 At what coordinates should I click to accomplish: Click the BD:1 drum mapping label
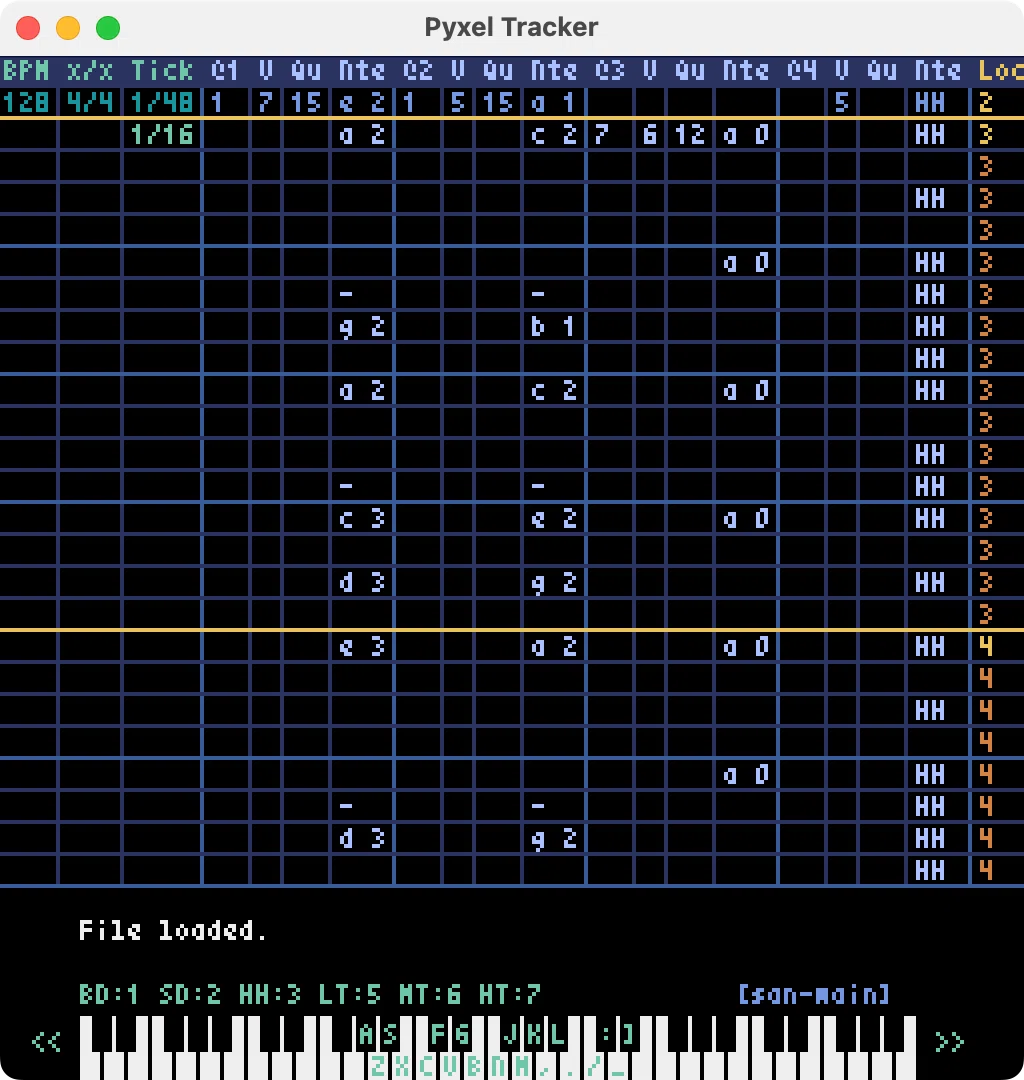(x=109, y=994)
